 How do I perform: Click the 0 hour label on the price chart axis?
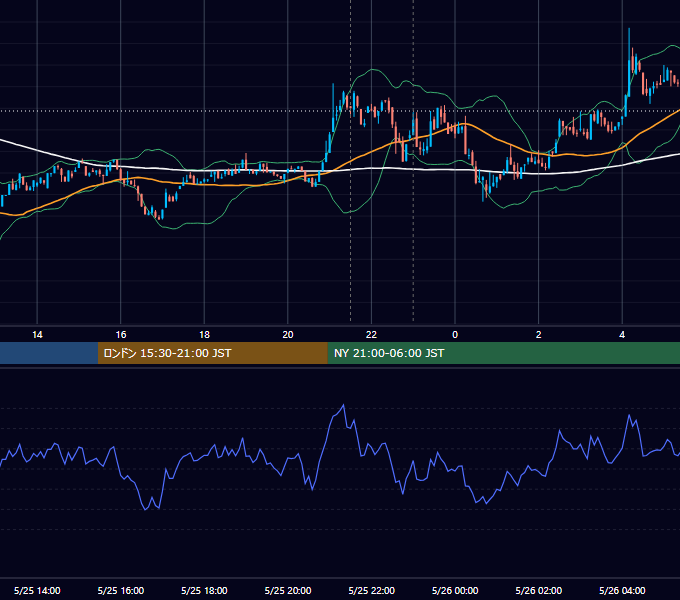coord(455,335)
